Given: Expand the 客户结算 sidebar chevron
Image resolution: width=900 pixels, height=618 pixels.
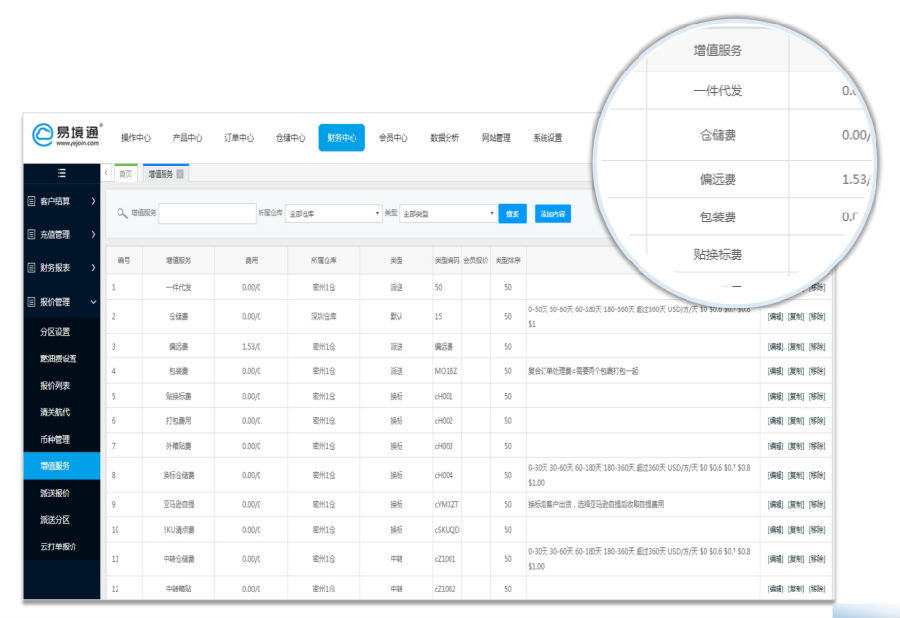Looking at the screenshot, I should (x=93, y=201).
